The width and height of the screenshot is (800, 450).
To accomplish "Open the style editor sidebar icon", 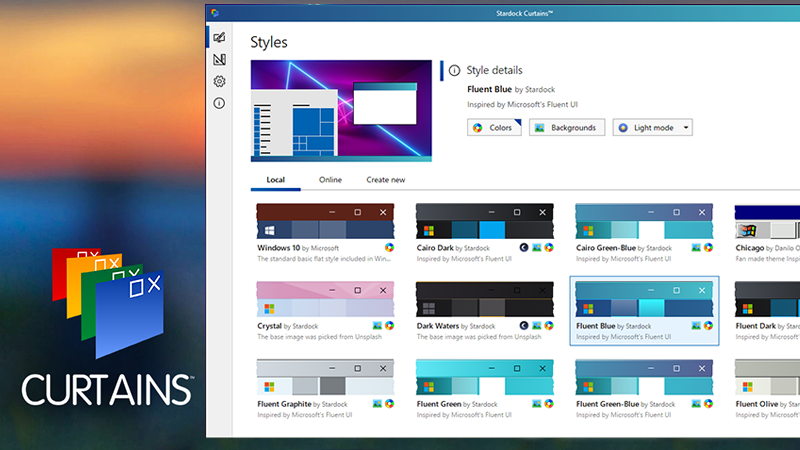I will (x=219, y=60).
